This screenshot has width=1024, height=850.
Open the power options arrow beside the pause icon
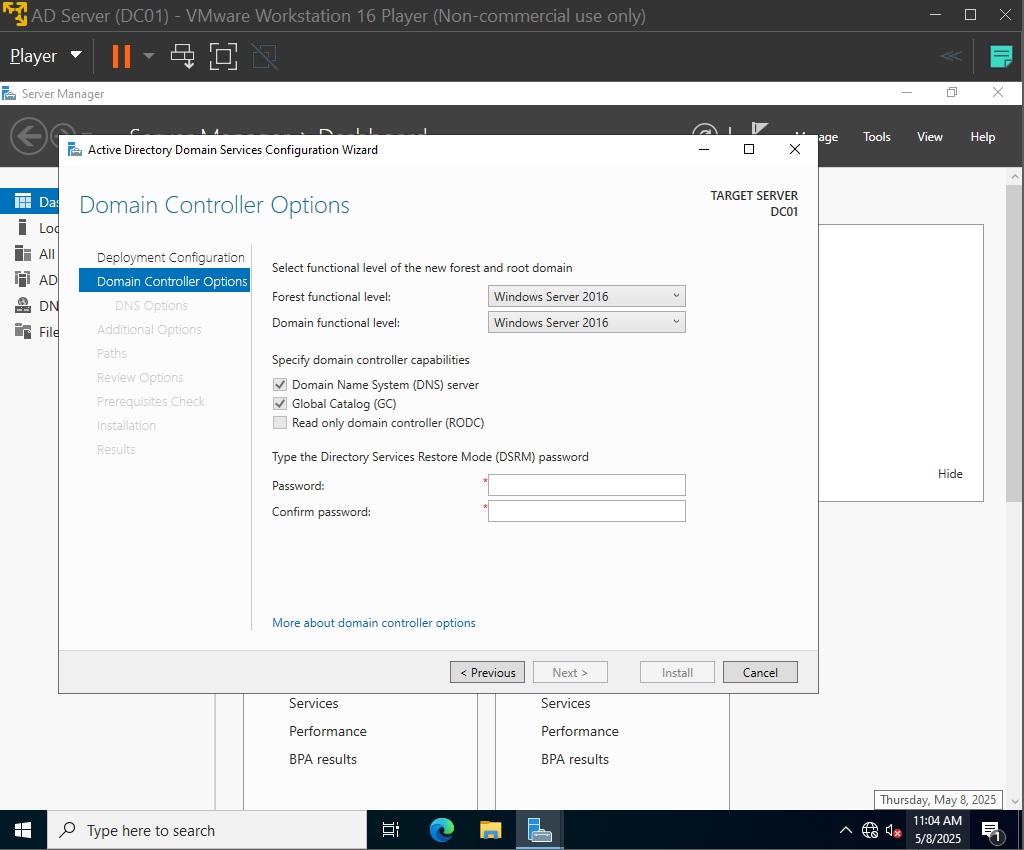pos(149,56)
